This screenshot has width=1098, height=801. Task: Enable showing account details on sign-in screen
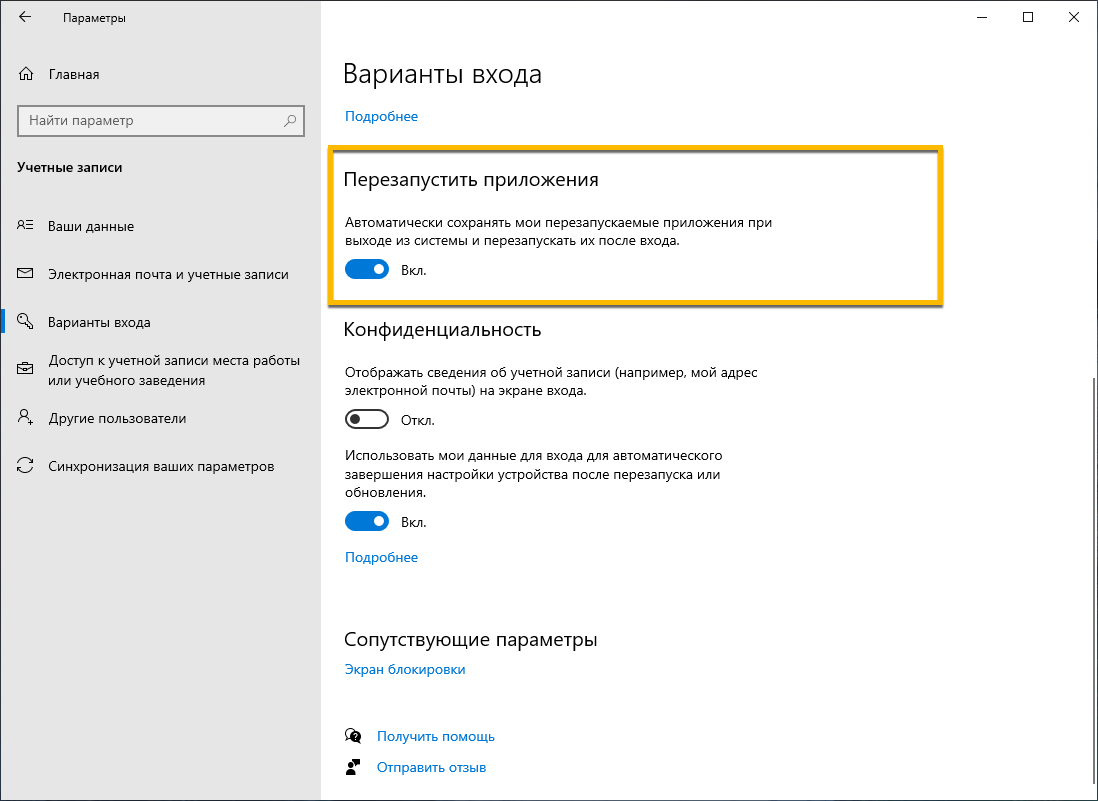tap(366, 419)
